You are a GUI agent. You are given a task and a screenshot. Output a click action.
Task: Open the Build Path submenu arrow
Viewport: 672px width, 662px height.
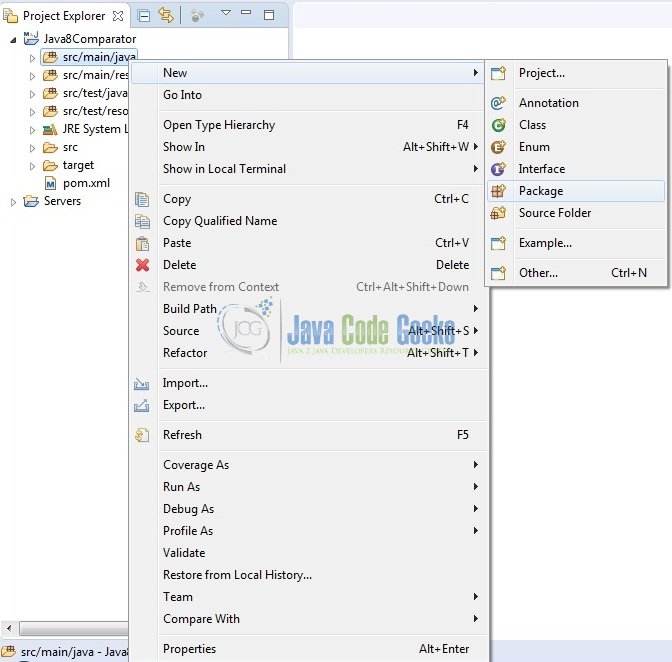coord(476,309)
